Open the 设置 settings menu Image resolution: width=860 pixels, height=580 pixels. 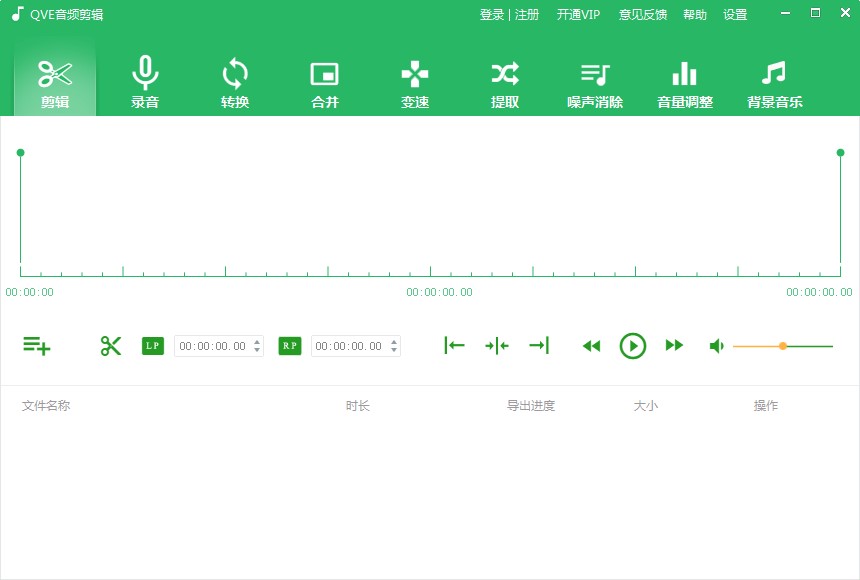735,15
